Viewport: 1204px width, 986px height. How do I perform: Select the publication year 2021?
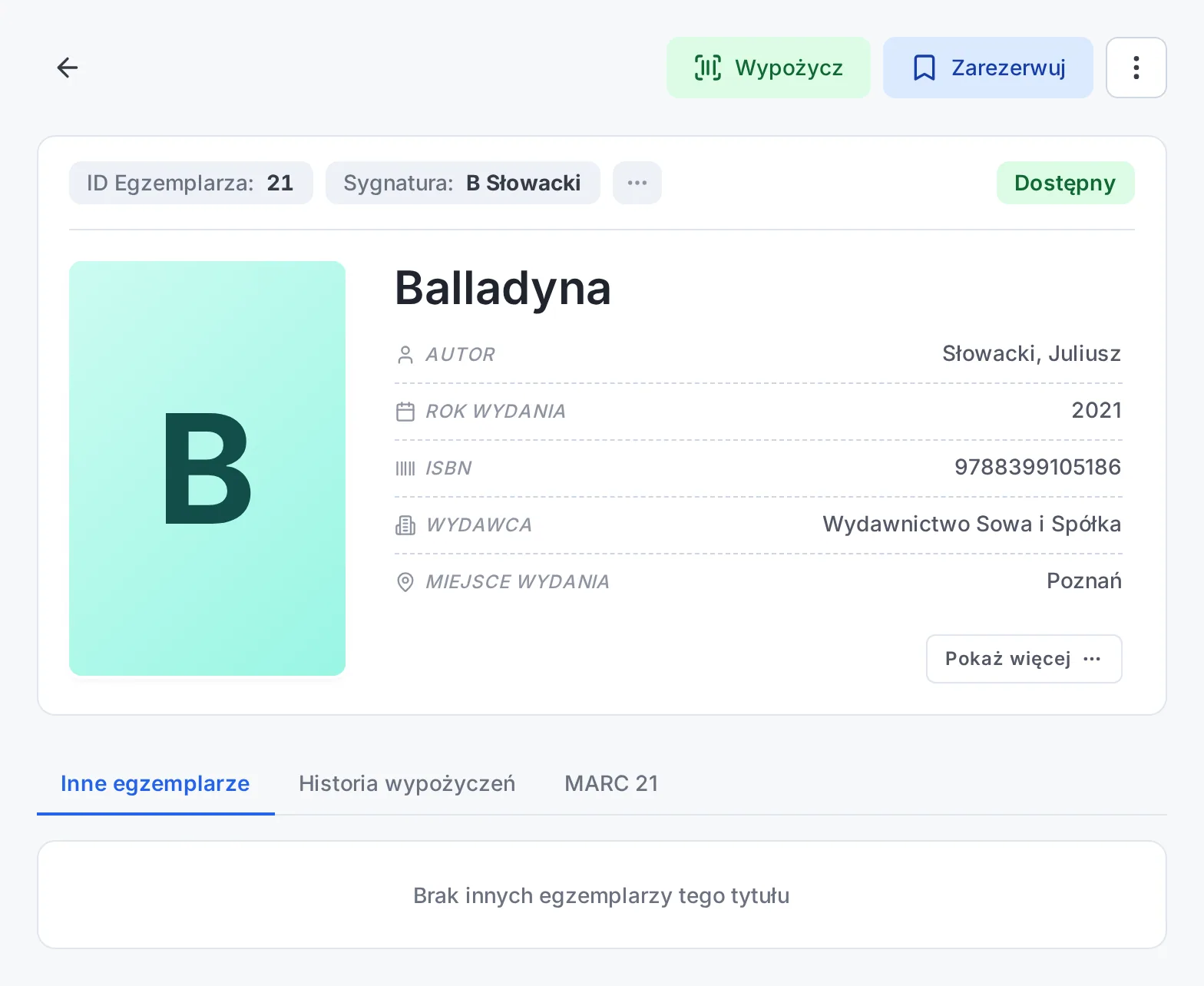pyautogui.click(x=1096, y=410)
